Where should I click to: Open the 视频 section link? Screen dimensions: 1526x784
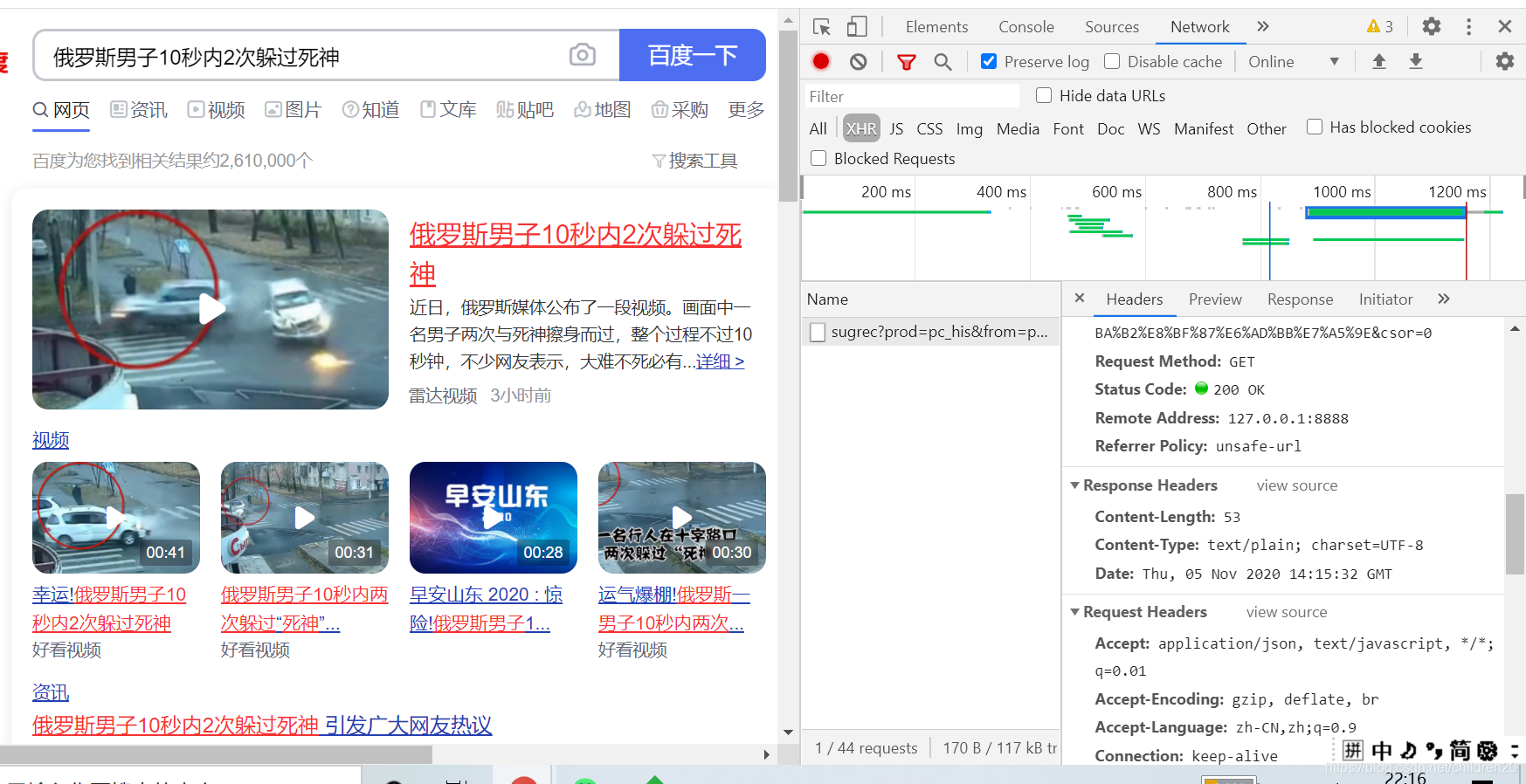(51, 440)
